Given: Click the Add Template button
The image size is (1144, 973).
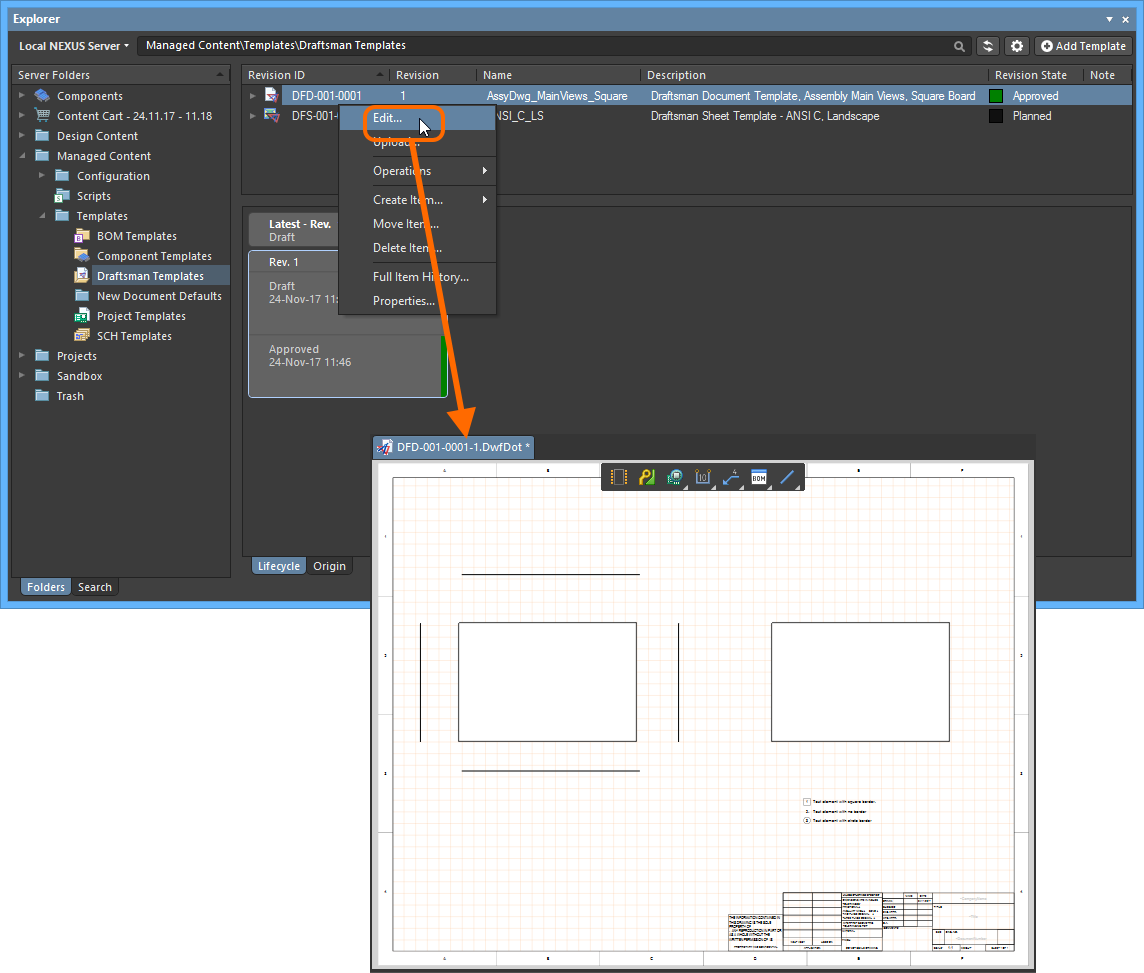Looking at the screenshot, I should tap(1083, 46).
